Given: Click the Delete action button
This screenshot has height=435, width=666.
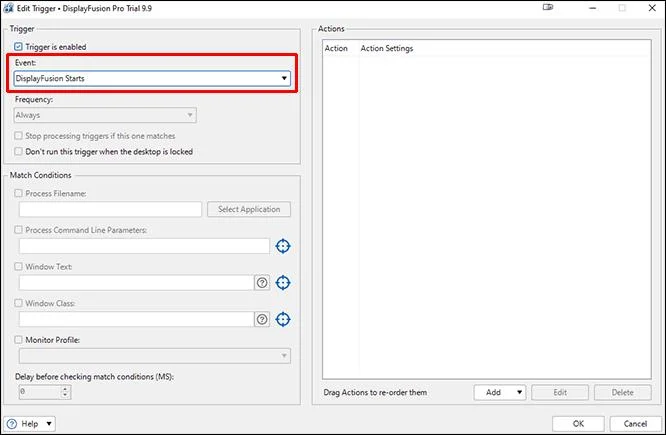Looking at the screenshot, I should (x=622, y=392).
